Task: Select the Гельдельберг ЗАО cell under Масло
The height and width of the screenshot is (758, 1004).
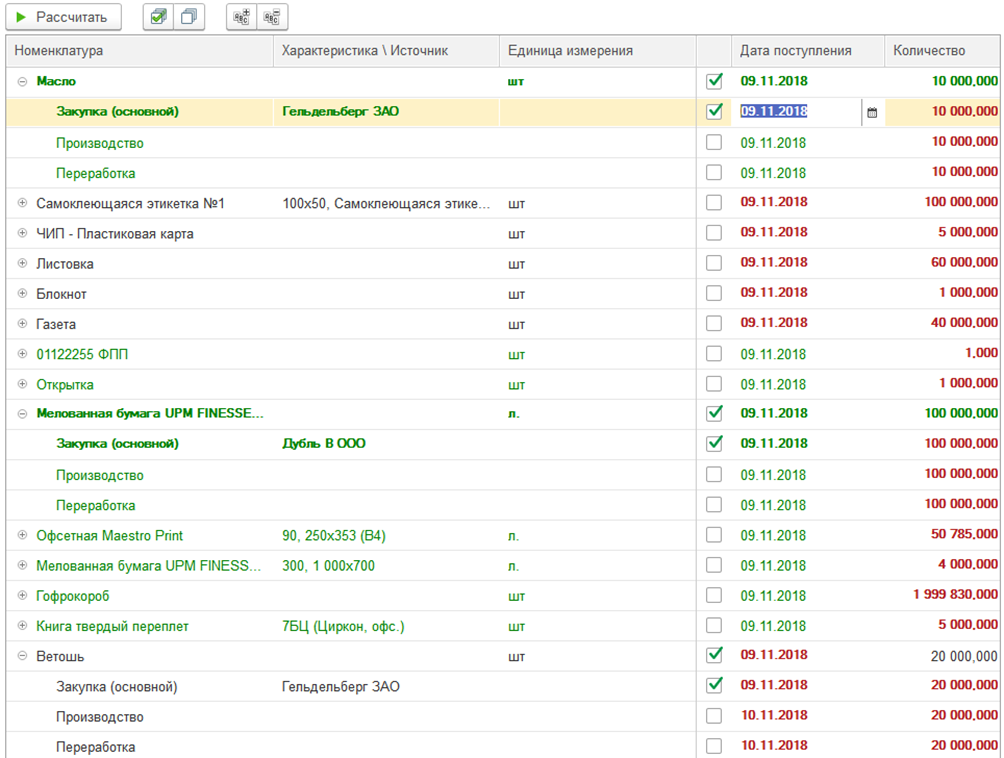Action: tap(340, 112)
